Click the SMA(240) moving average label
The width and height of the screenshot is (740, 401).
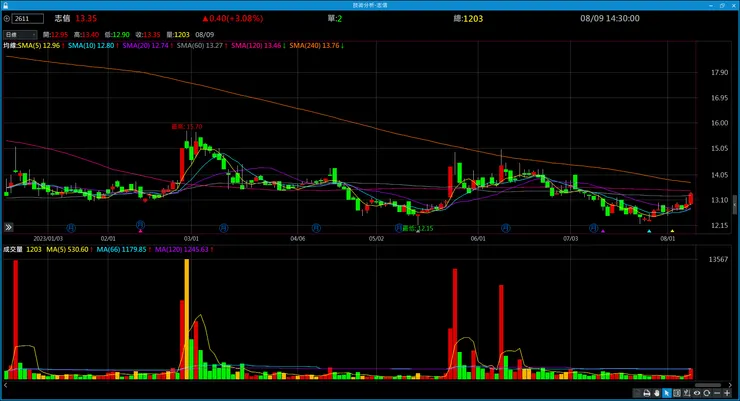(x=314, y=46)
